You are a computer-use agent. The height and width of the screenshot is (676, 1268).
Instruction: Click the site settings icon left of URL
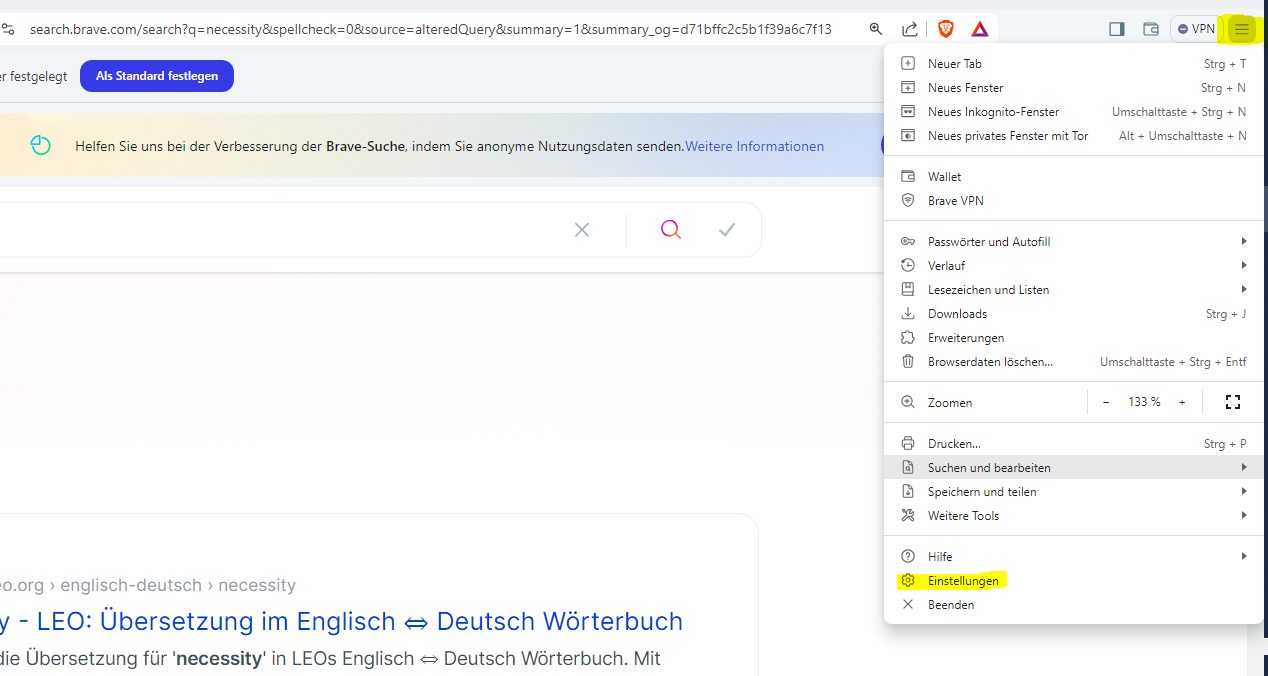coord(8,29)
